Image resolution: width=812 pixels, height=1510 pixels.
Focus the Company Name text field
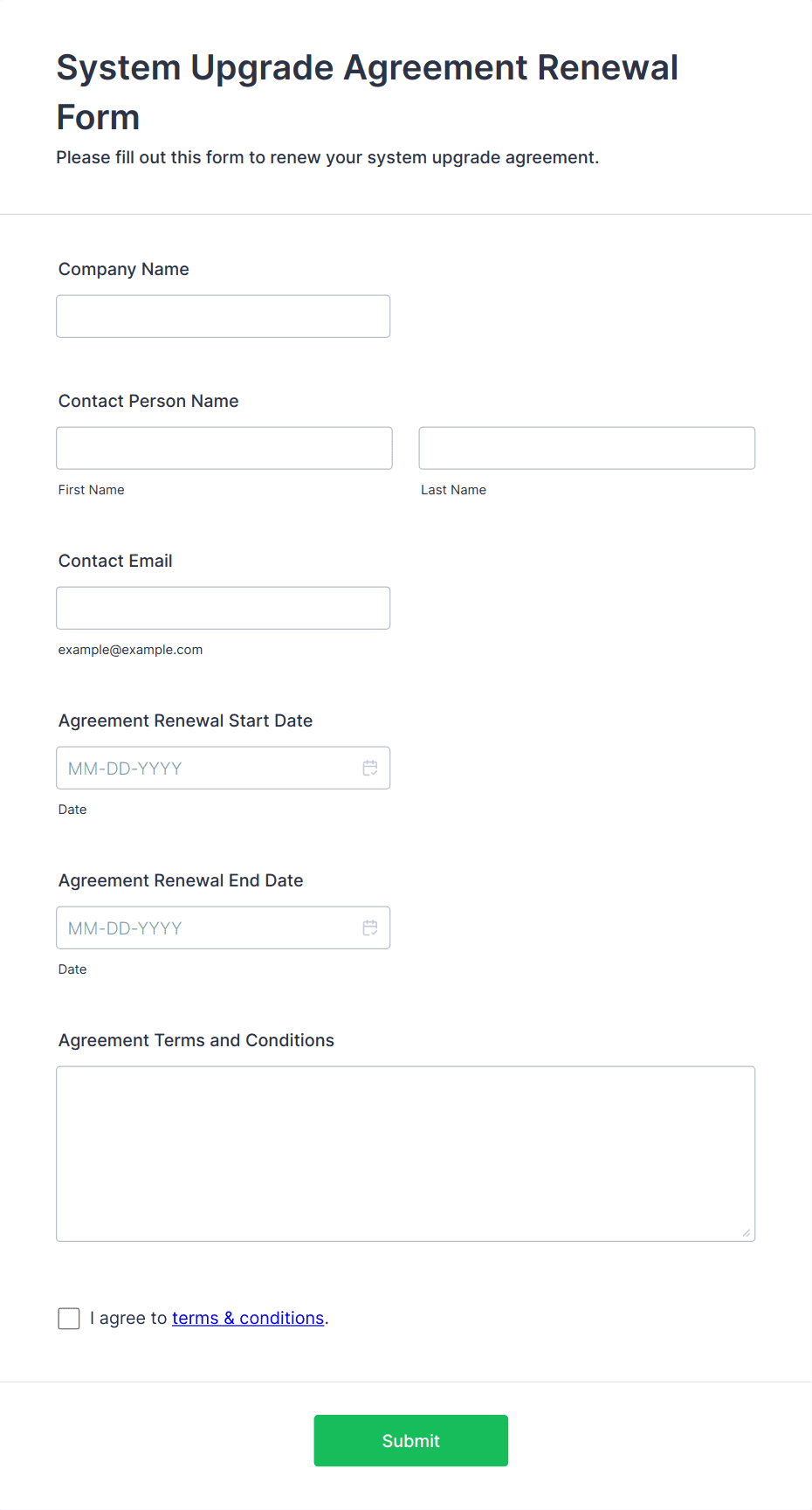coord(224,316)
